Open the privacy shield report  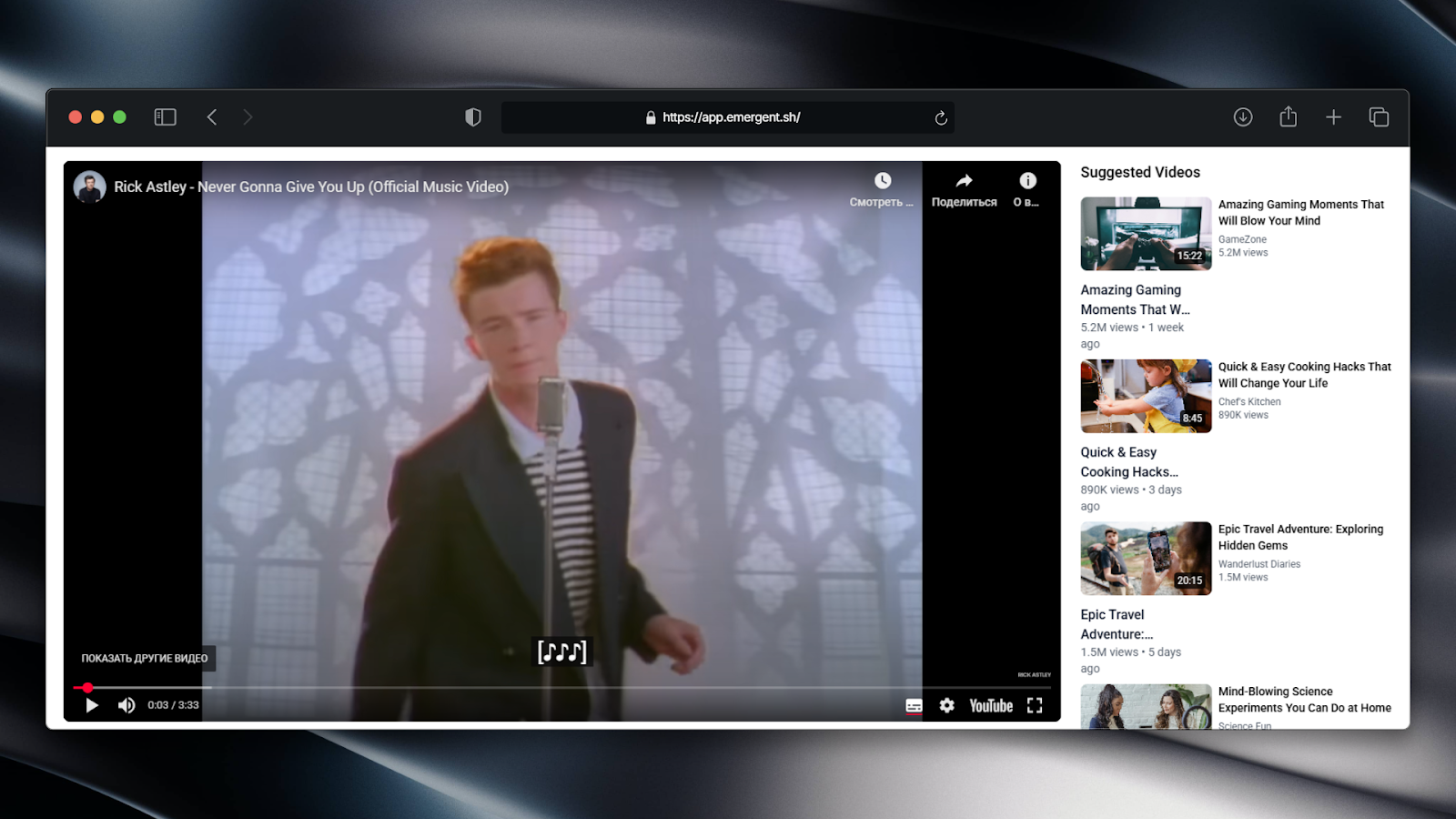(x=473, y=117)
